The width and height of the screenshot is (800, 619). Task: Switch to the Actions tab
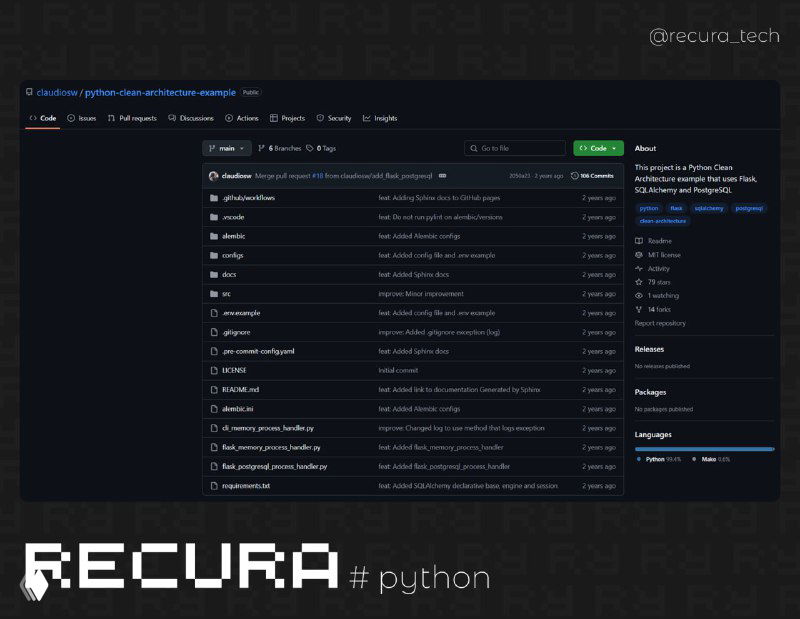point(246,117)
